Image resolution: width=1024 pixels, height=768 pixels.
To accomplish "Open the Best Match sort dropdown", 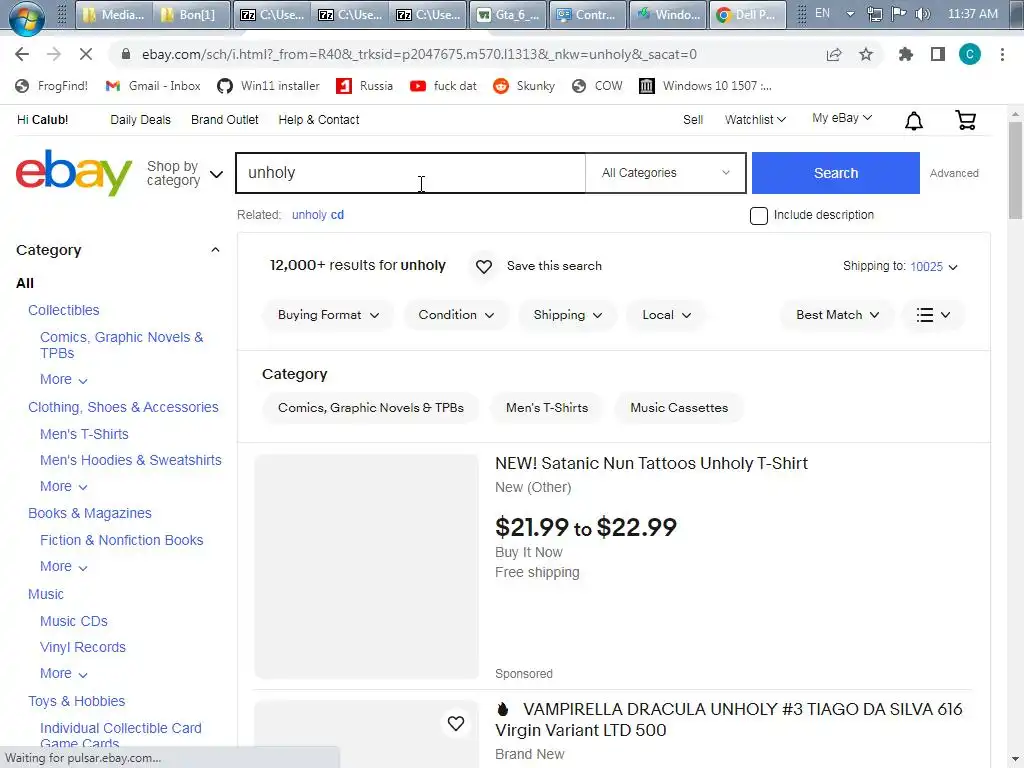I will [837, 315].
